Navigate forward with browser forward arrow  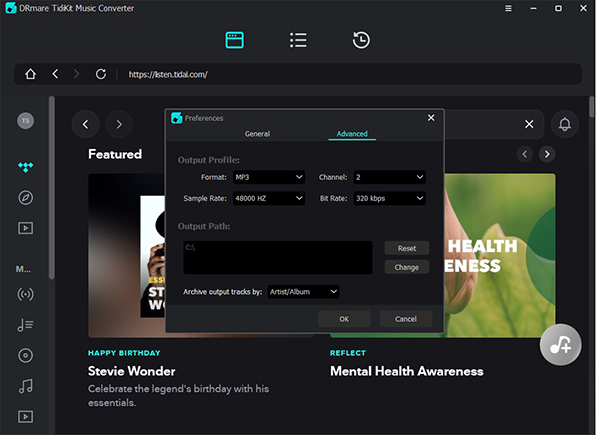pyautogui.click(x=76, y=74)
